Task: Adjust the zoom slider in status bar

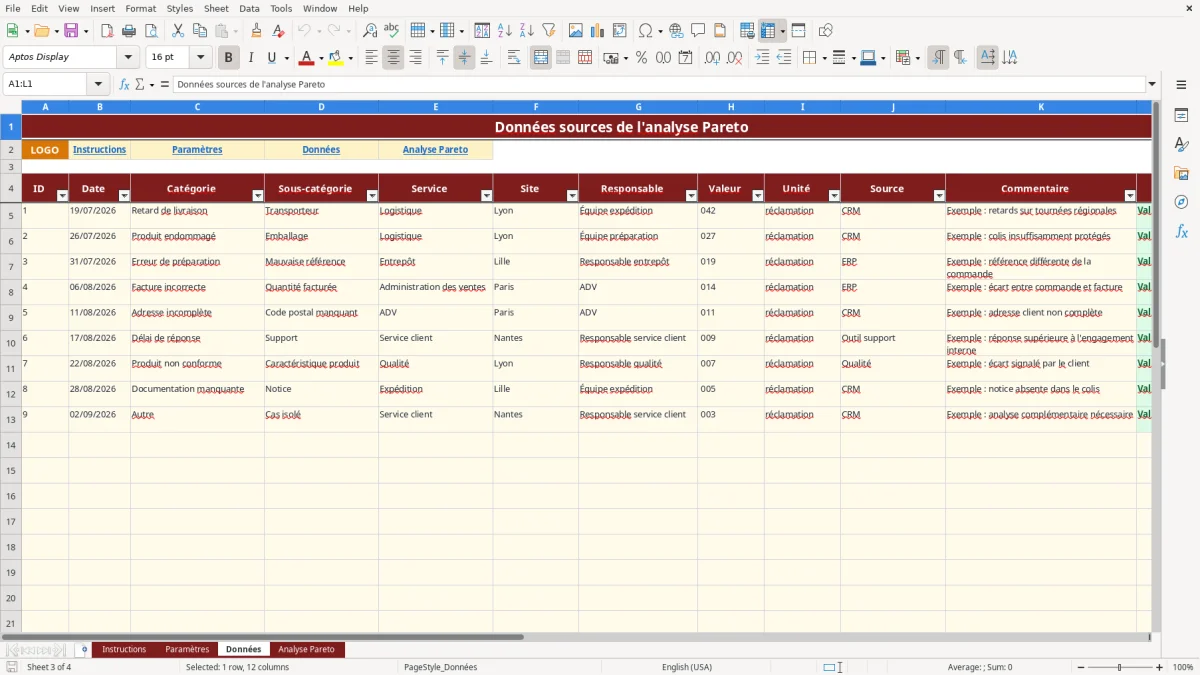Action: point(1119,667)
